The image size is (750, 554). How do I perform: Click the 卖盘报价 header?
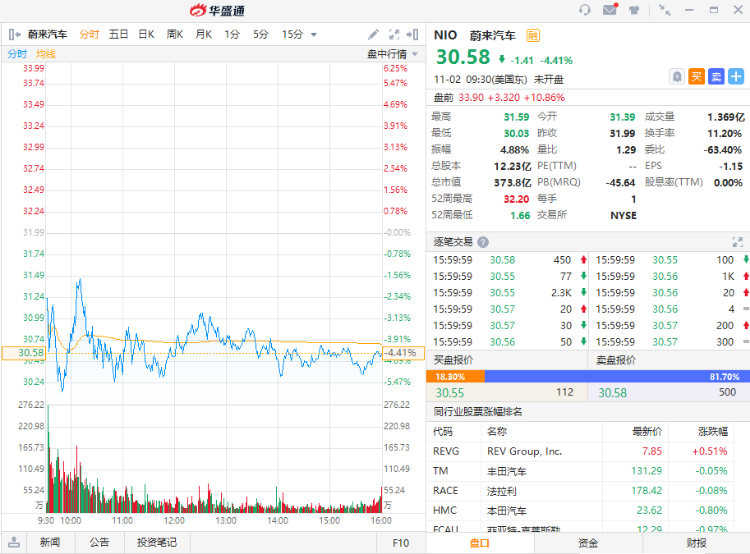coord(616,360)
